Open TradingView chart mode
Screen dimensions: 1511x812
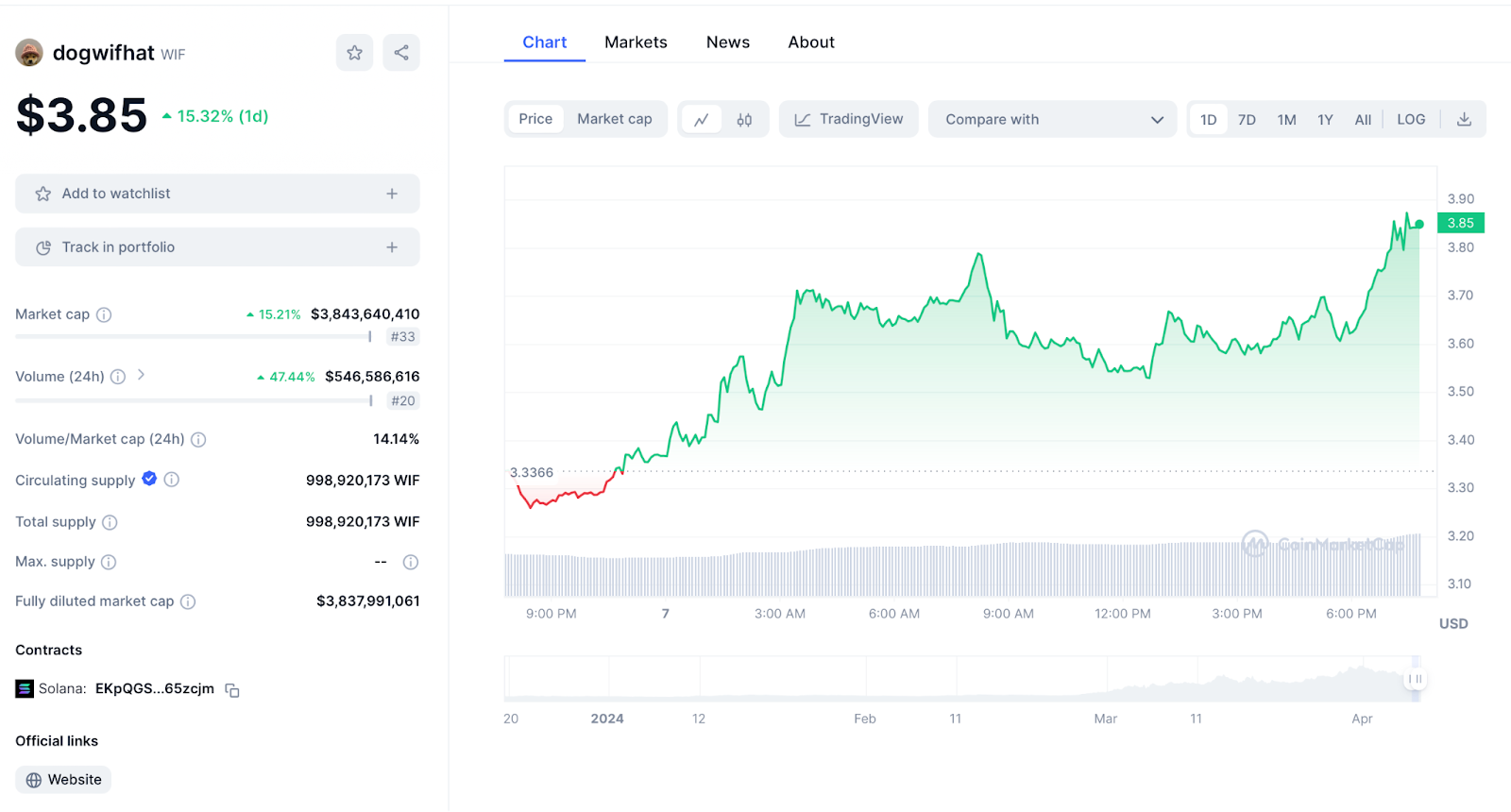click(849, 119)
